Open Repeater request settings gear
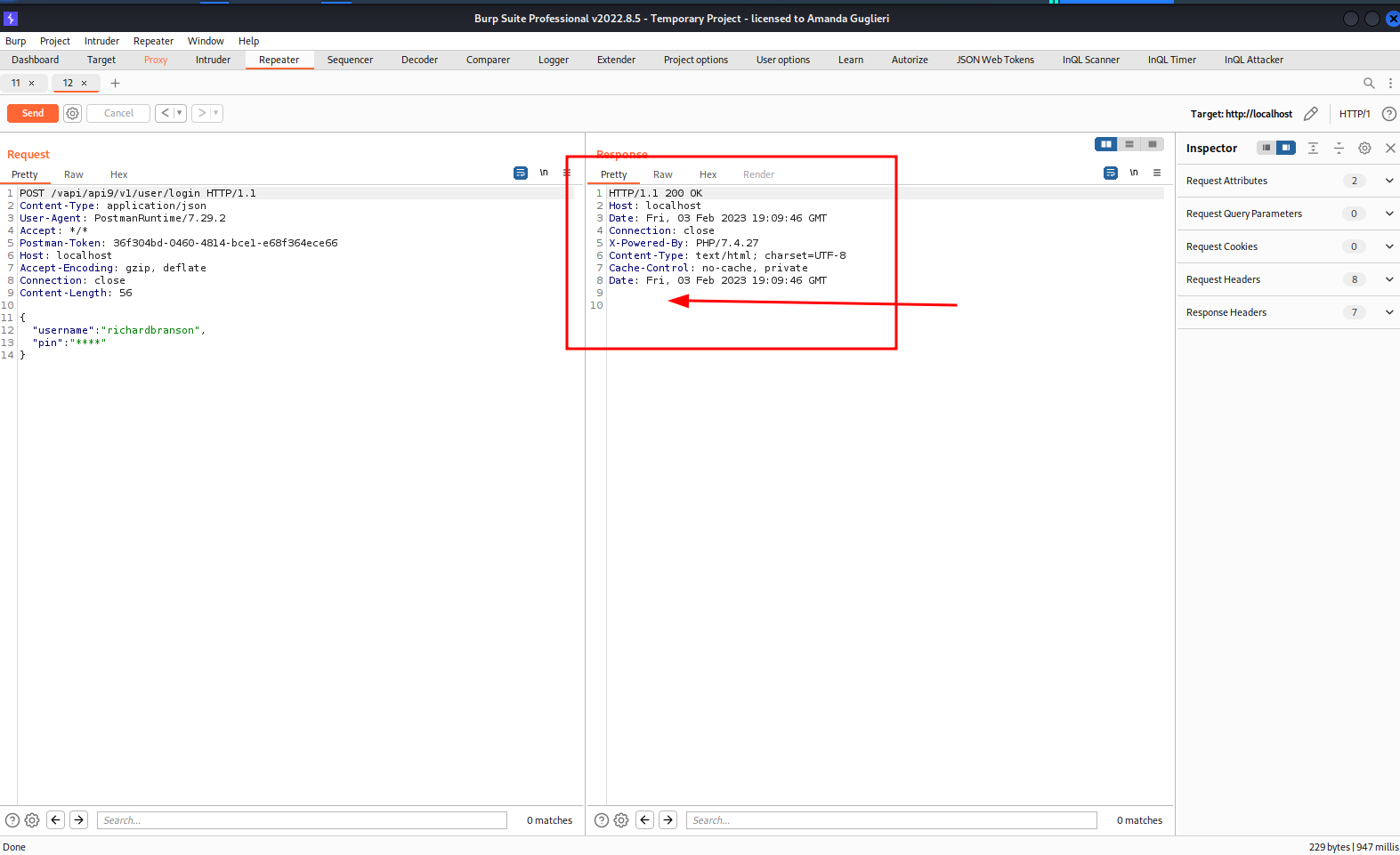1400x855 pixels. point(73,113)
